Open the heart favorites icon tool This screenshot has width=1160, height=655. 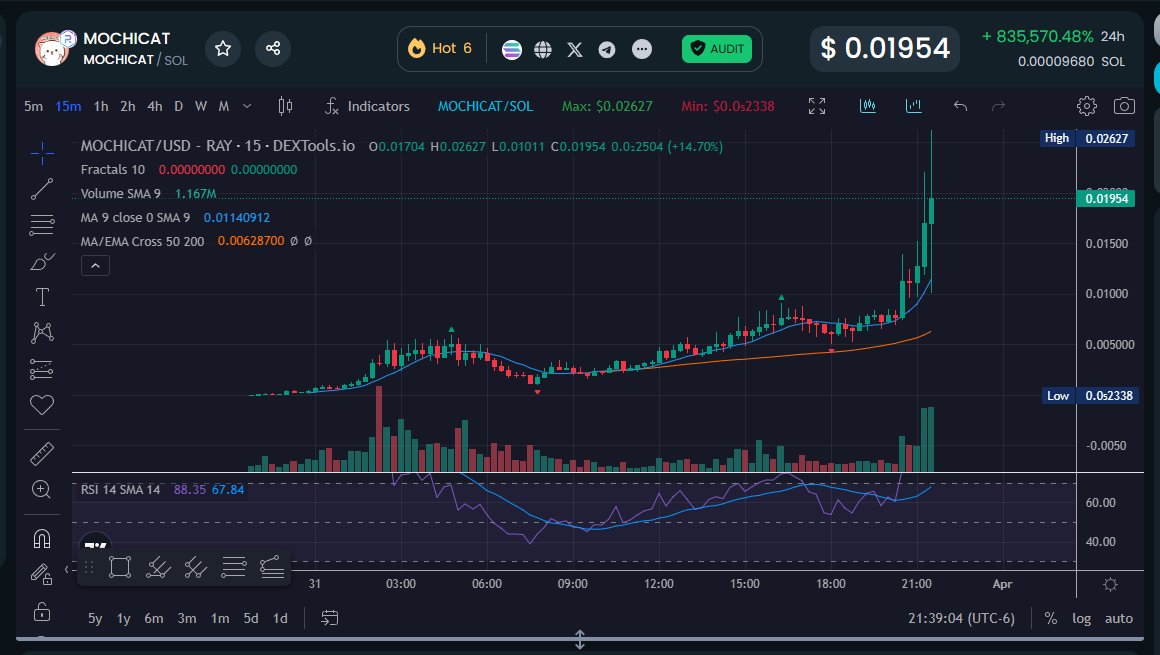click(42, 404)
